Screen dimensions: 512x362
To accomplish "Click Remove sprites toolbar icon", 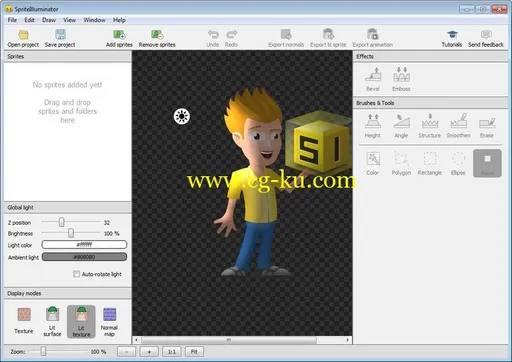I will (x=157, y=38).
